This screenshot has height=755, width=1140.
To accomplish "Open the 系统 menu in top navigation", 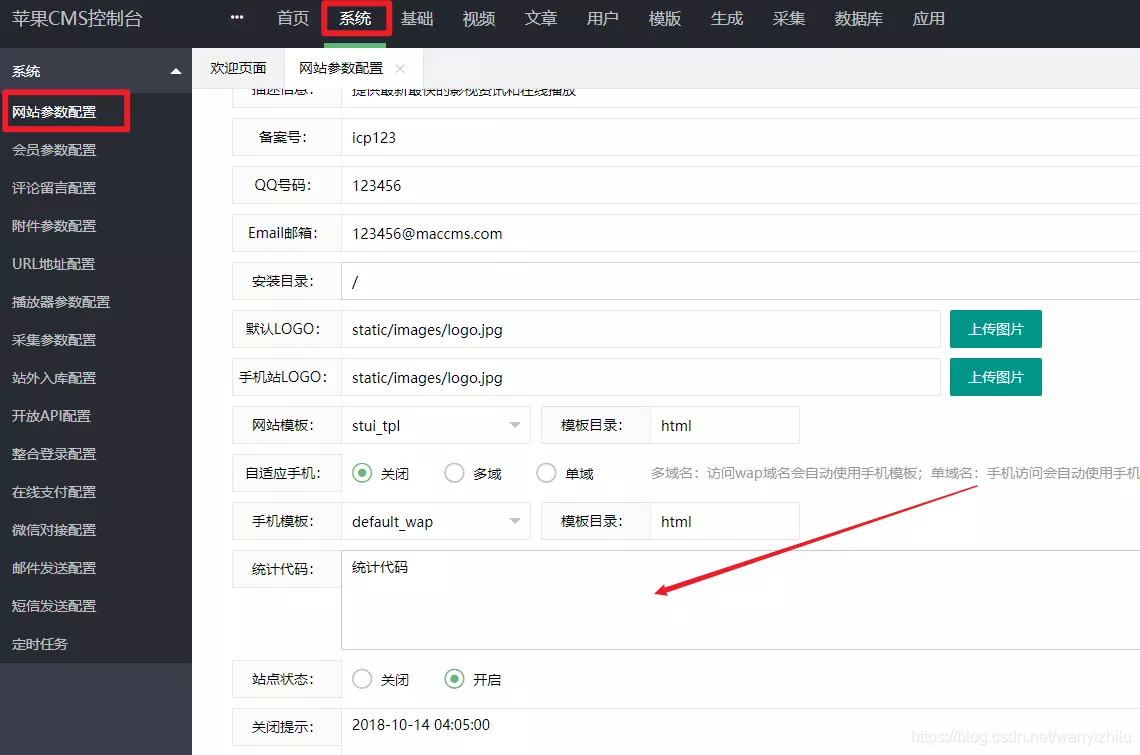I will pyautogui.click(x=355, y=18).
